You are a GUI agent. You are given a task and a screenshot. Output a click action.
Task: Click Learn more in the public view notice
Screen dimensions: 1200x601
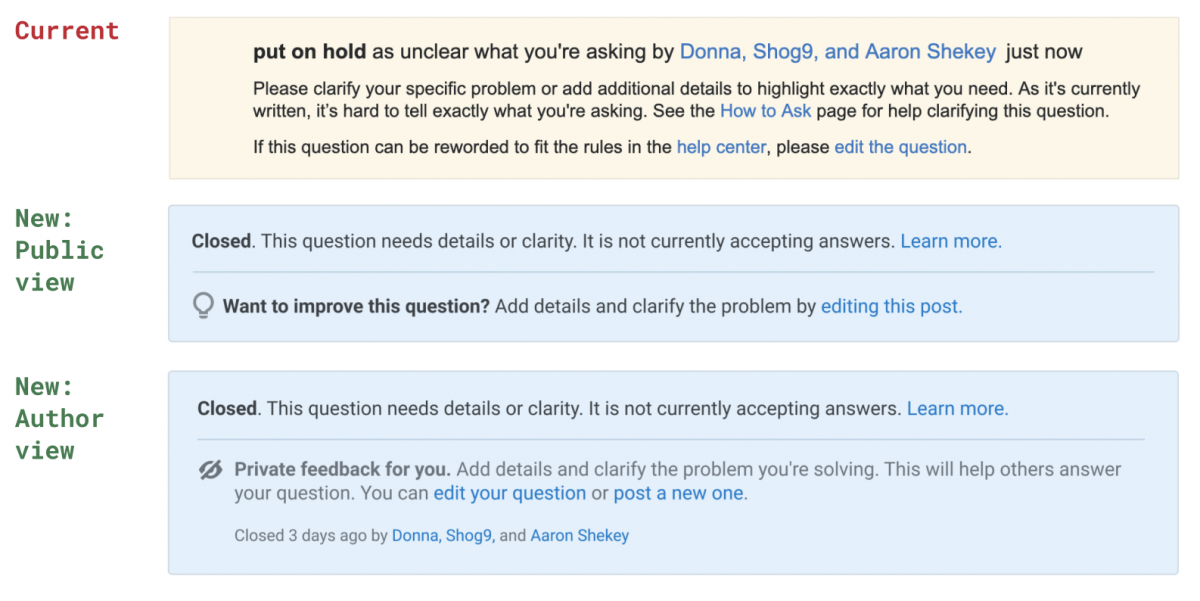point(951,241)
